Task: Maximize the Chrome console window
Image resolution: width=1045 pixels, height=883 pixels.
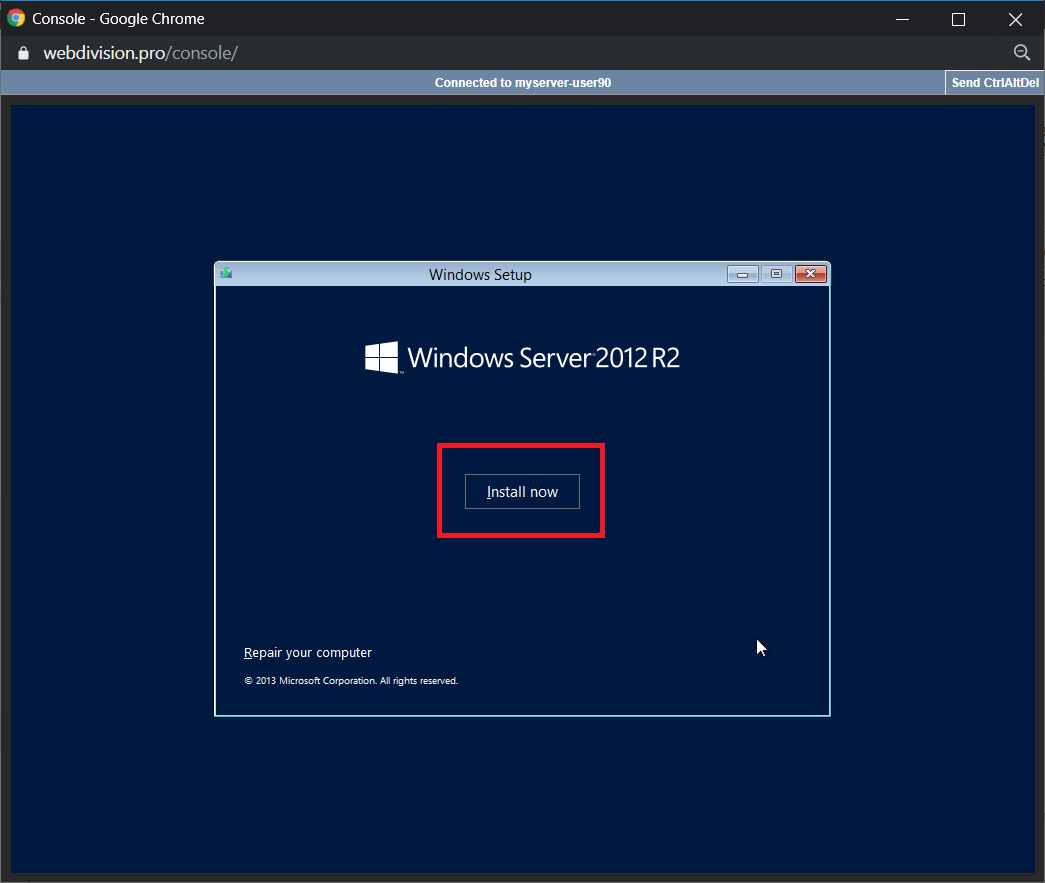Action: [958, 19]
